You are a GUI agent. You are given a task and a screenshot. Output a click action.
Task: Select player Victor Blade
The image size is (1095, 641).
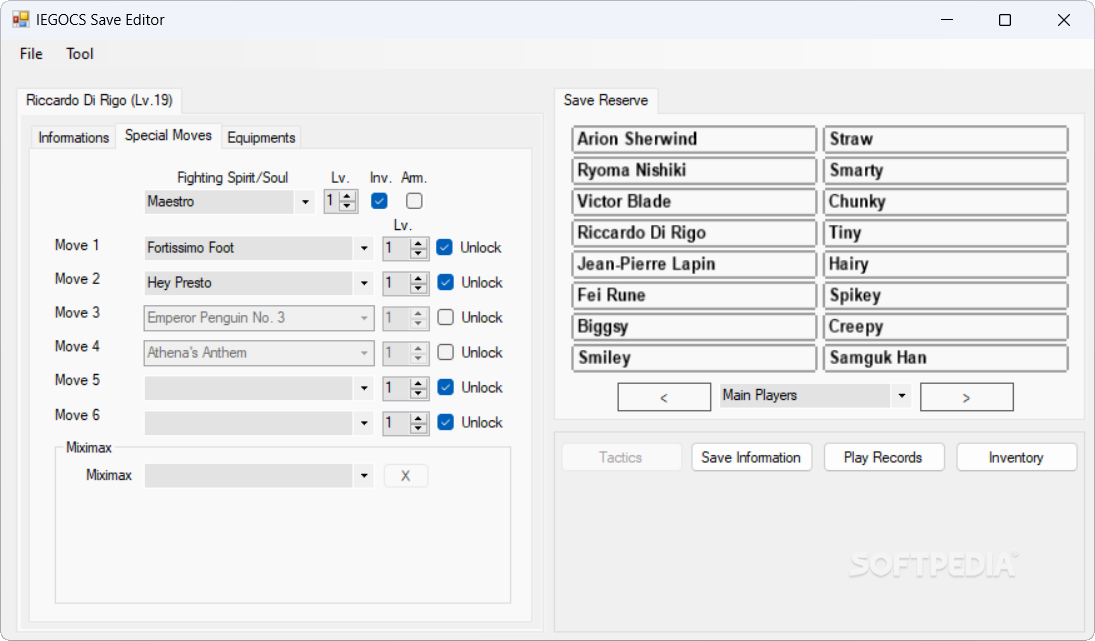click(x=694, y=202)
